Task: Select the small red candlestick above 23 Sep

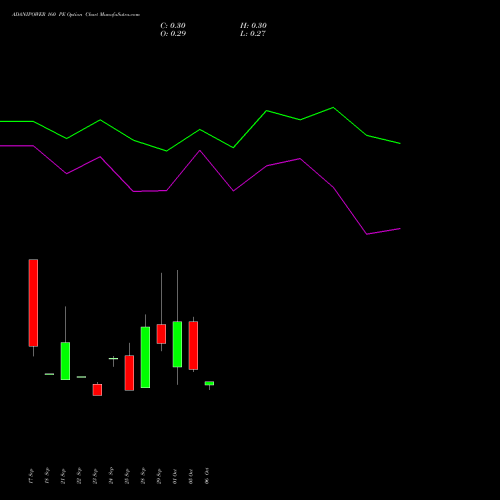Action: 97,390
